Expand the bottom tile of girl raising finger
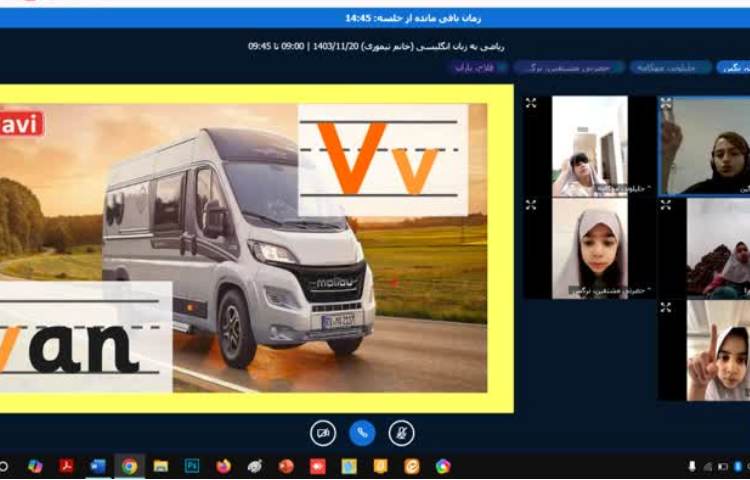 click(666, 307)
